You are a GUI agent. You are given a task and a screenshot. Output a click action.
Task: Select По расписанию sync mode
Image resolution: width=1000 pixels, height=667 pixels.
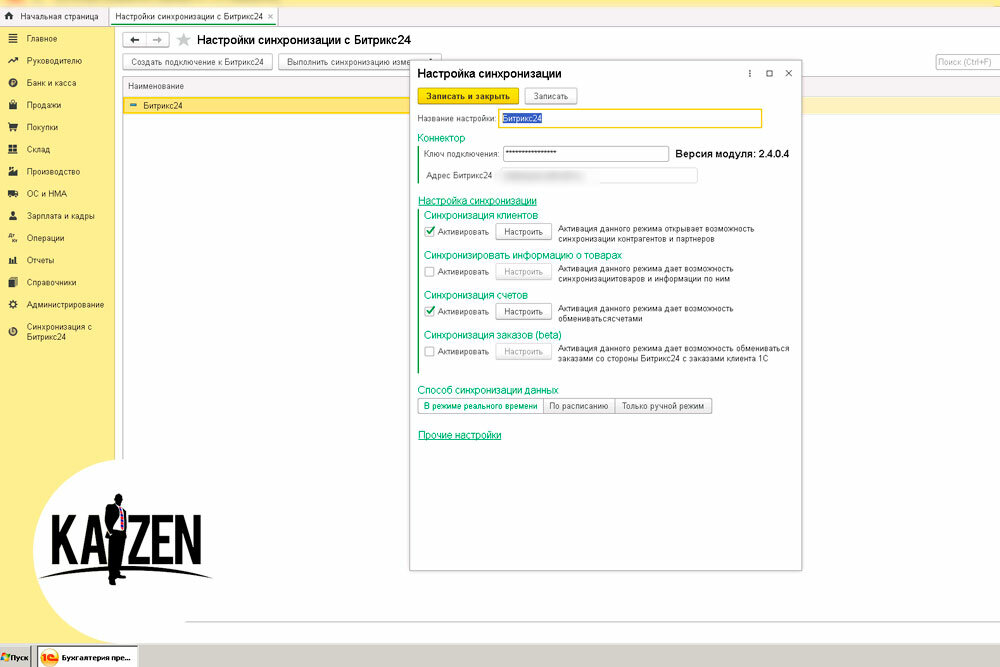tap(579, 406)
